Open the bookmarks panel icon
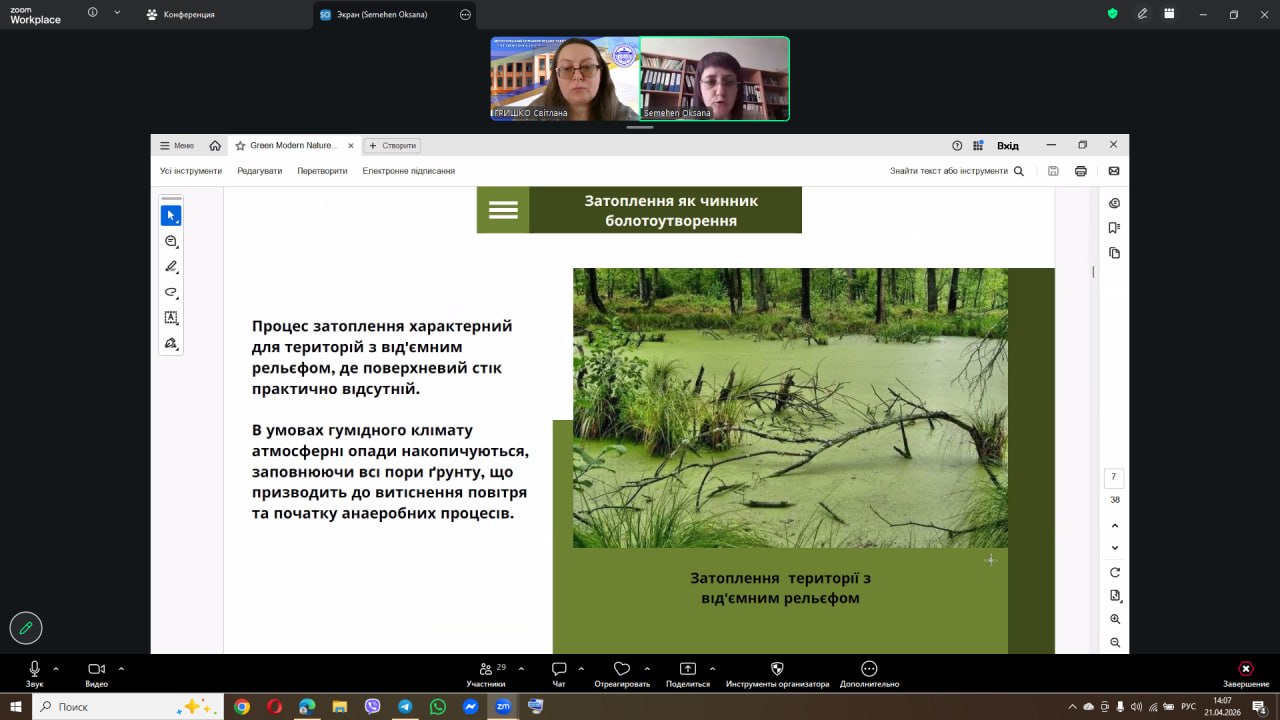This screenshot has width=1280, height=720. 1115,228
